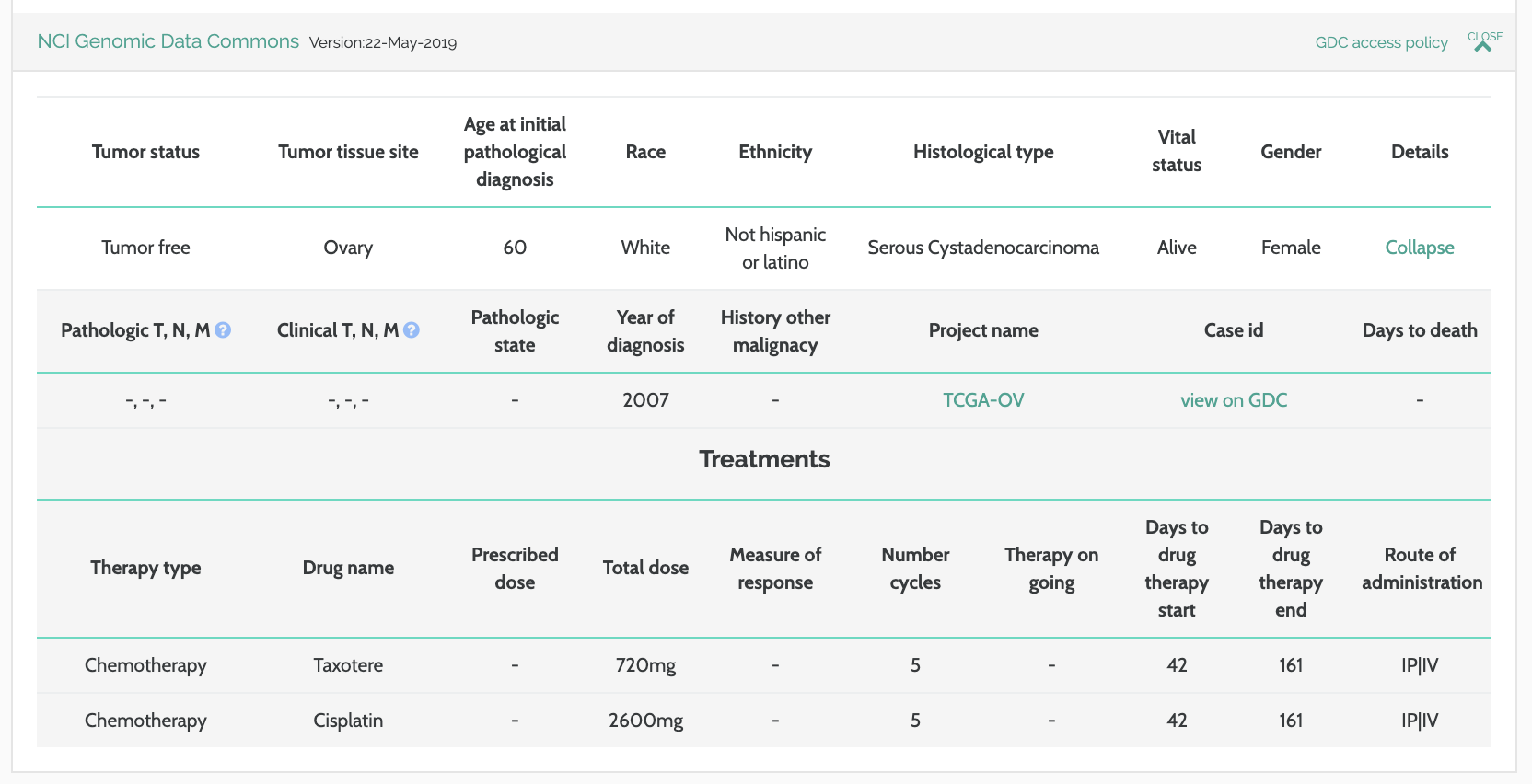Click the Histological type header
Viewport: 1532px width, 784px height.
click(x=983, y=152)
